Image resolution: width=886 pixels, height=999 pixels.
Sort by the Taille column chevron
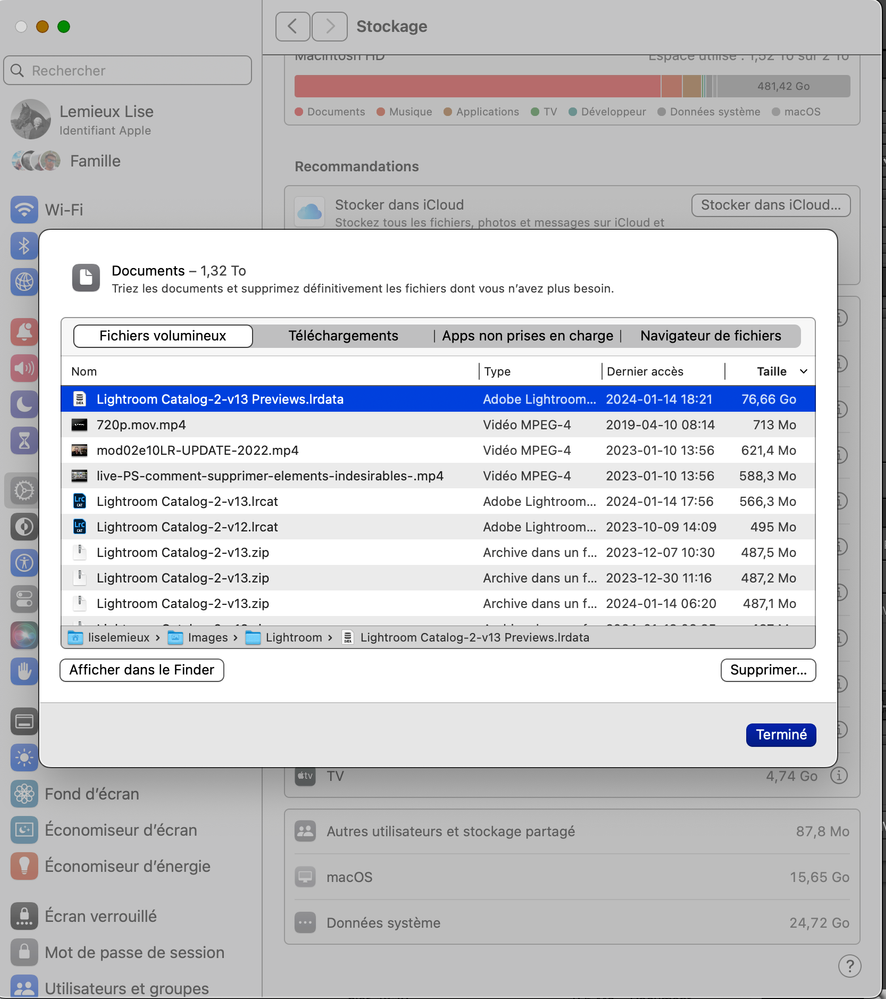[804, 371]
